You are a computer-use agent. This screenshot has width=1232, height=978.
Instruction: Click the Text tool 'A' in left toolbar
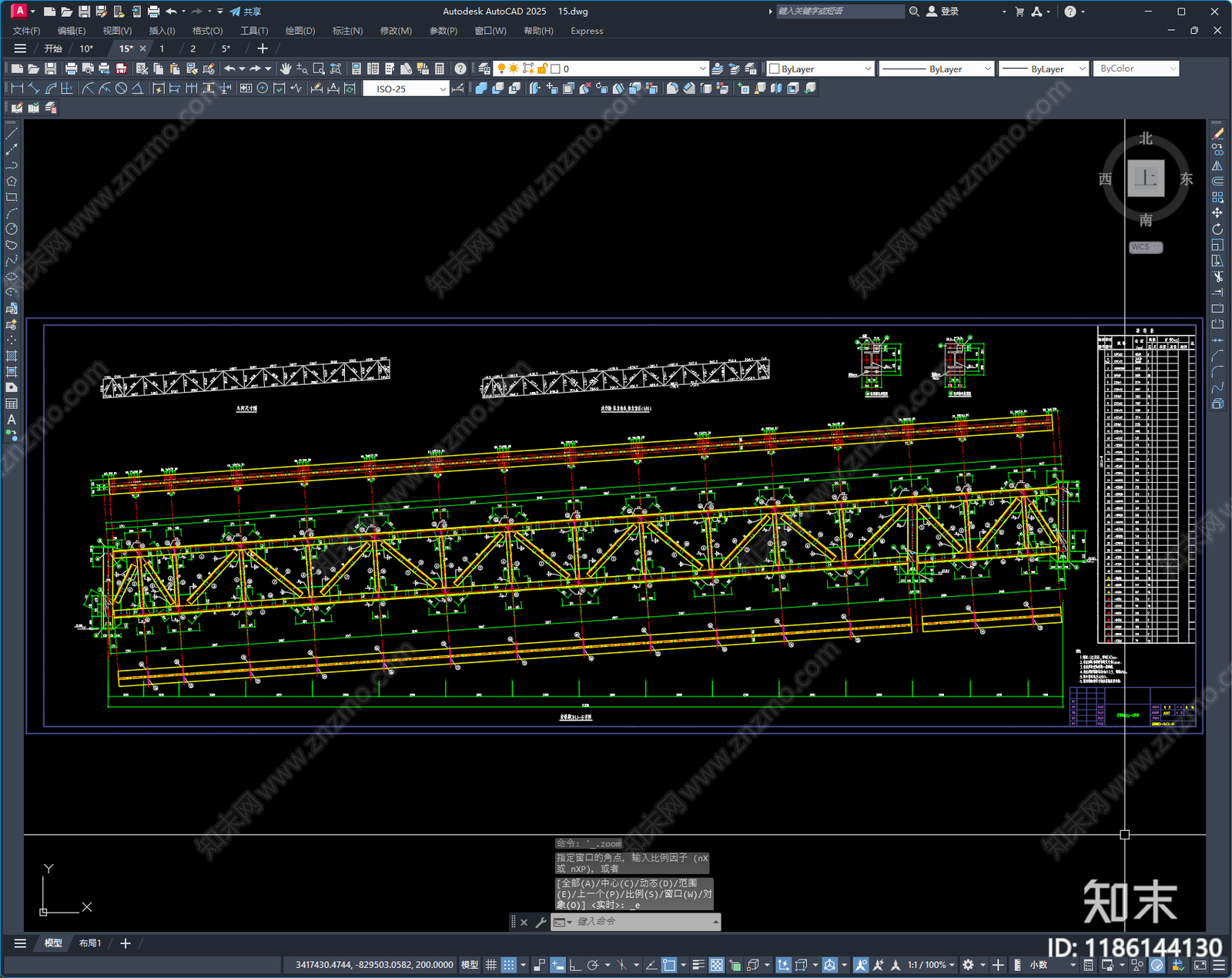12,420
